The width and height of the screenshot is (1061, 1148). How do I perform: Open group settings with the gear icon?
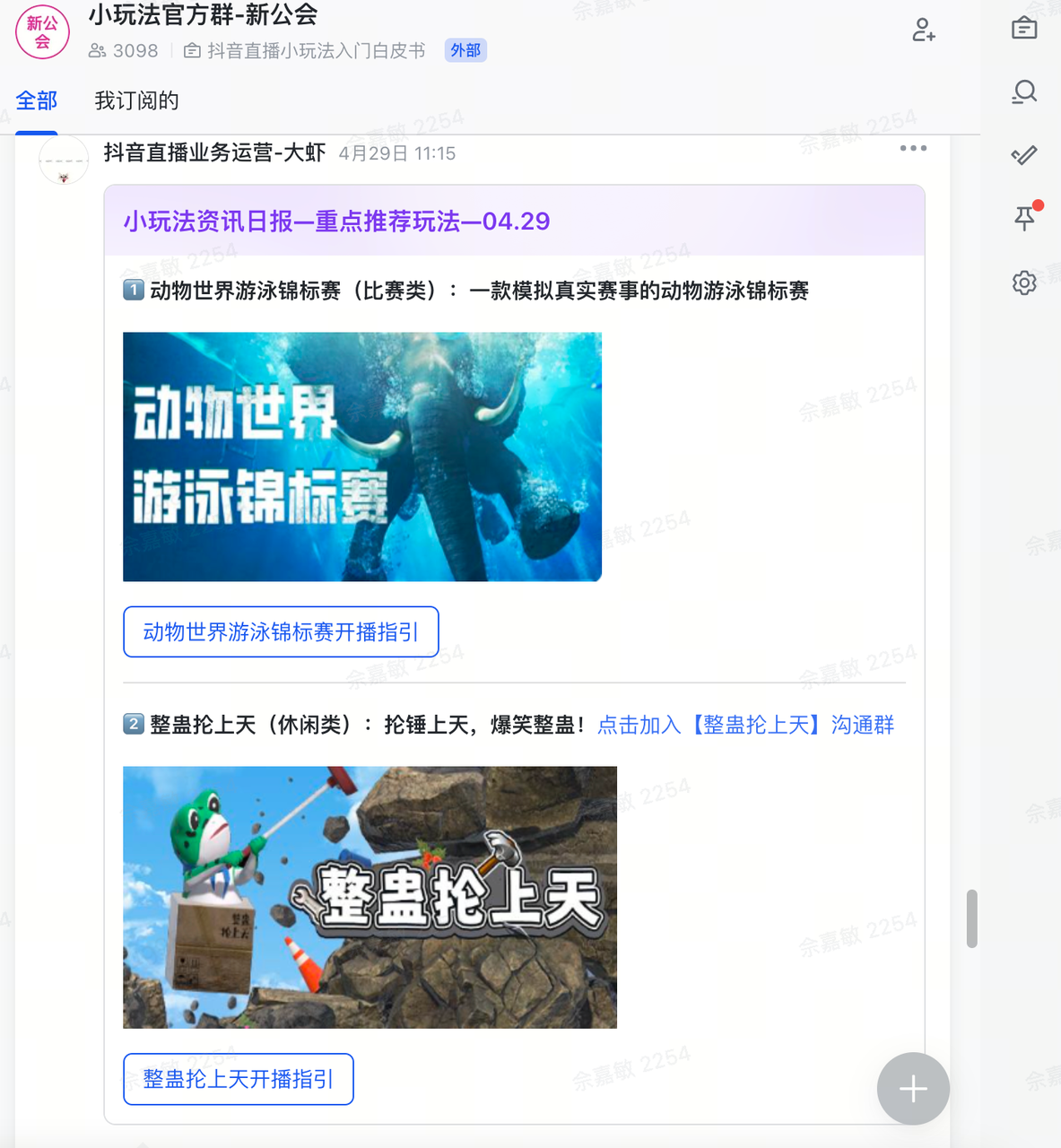(x=1024, y=283)
